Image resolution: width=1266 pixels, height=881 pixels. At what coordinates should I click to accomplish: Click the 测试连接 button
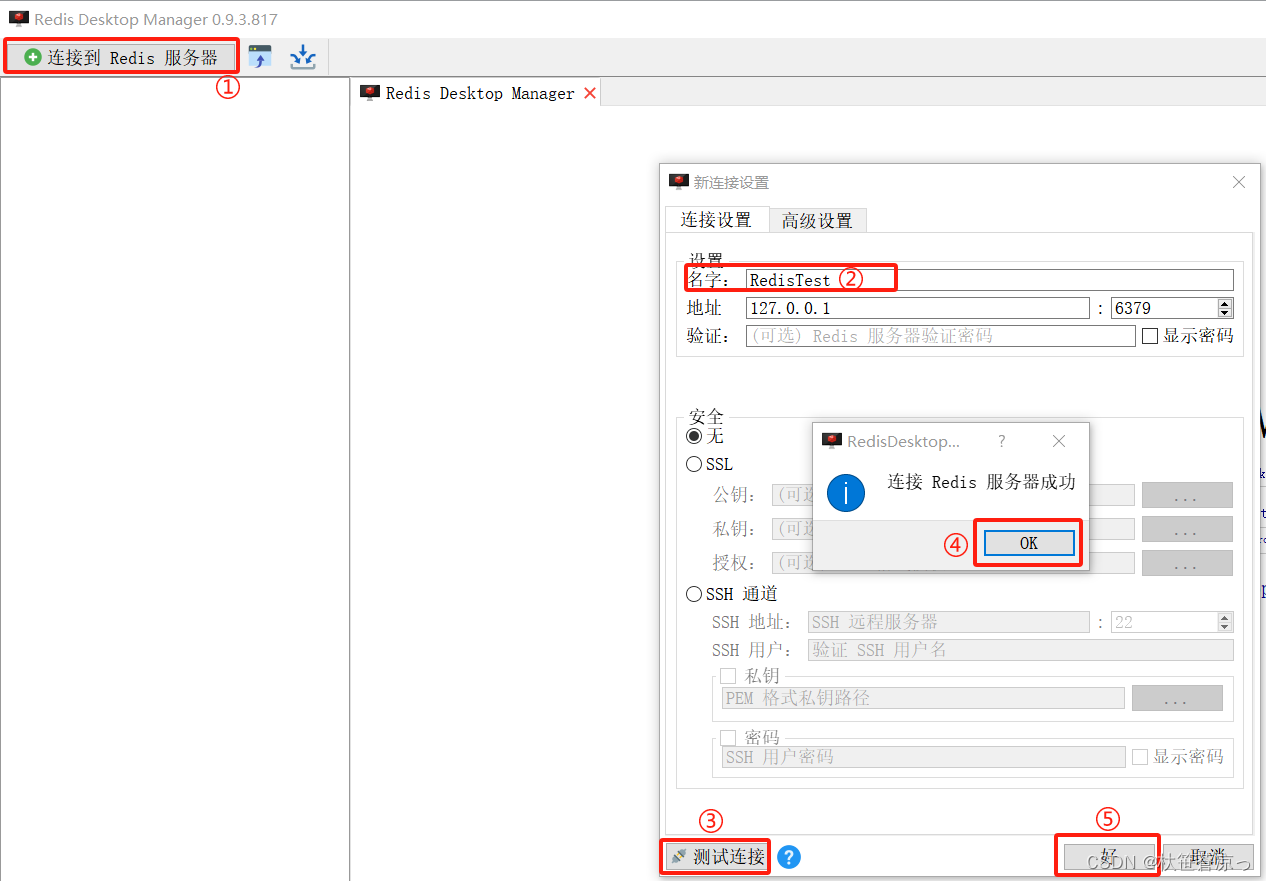click(717, 857)
